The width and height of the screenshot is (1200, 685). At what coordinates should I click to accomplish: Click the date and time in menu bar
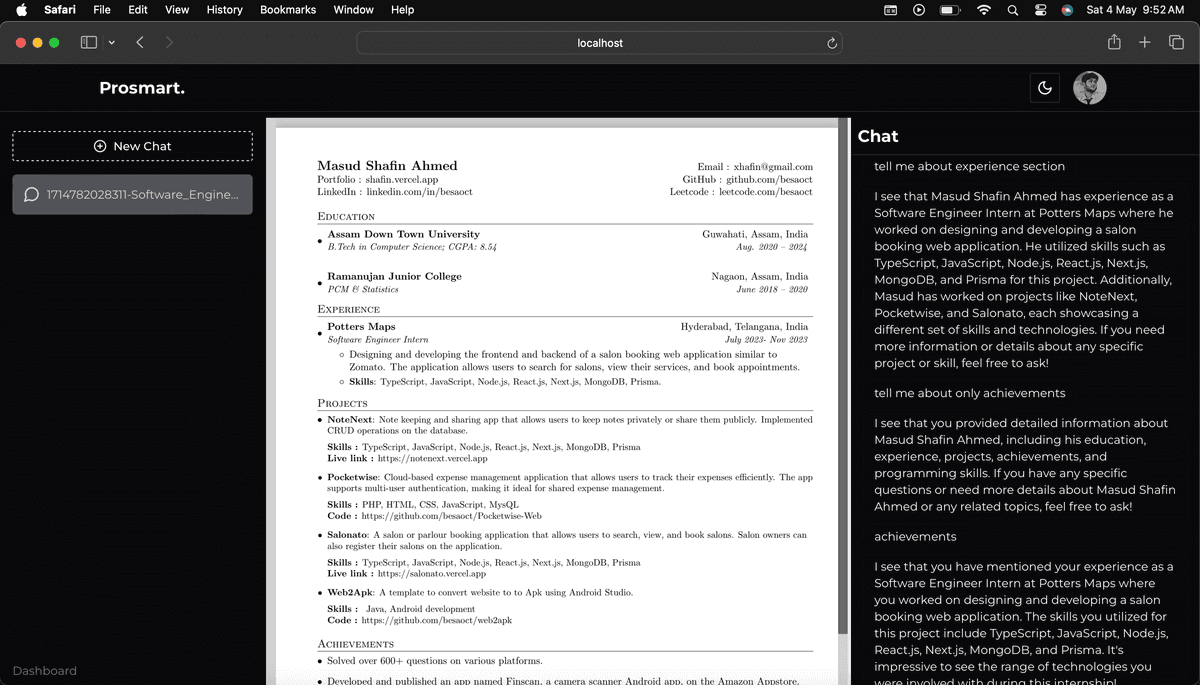pyautogui.click(x=1135, y=10)
